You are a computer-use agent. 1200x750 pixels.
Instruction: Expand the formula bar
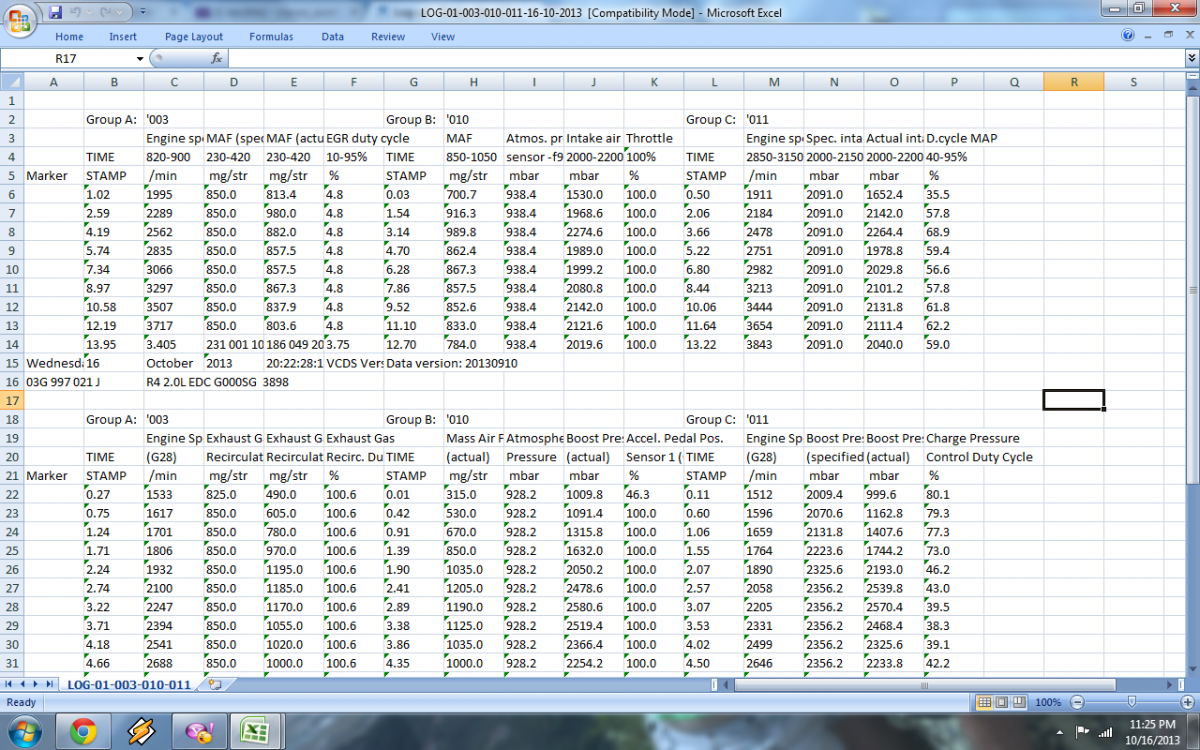(x=1191, y=59)
